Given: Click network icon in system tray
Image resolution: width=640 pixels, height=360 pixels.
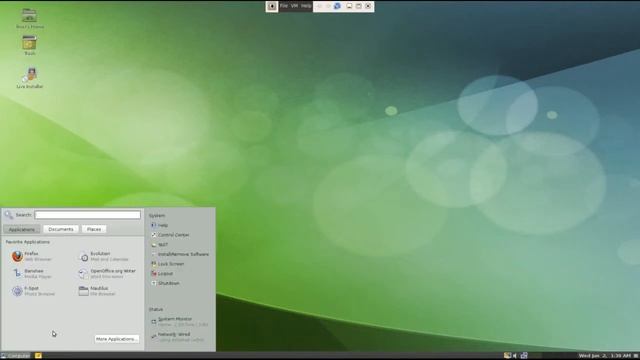Looking at the screenshot, I should [x=524, y=356].
